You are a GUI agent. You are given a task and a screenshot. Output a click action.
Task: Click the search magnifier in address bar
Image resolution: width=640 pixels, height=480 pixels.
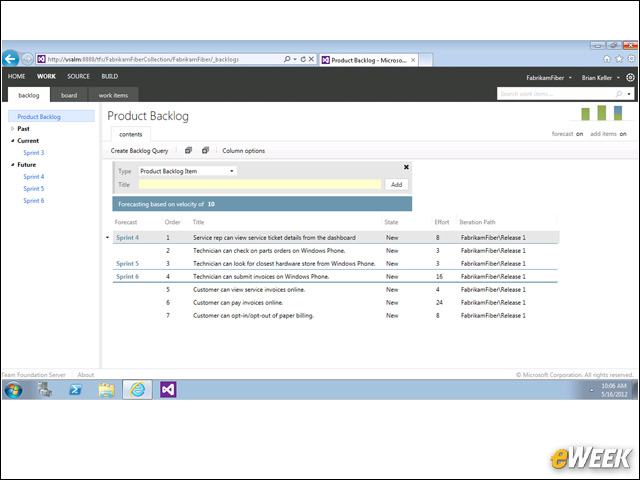pyautogui.click(x=287, y=59)
